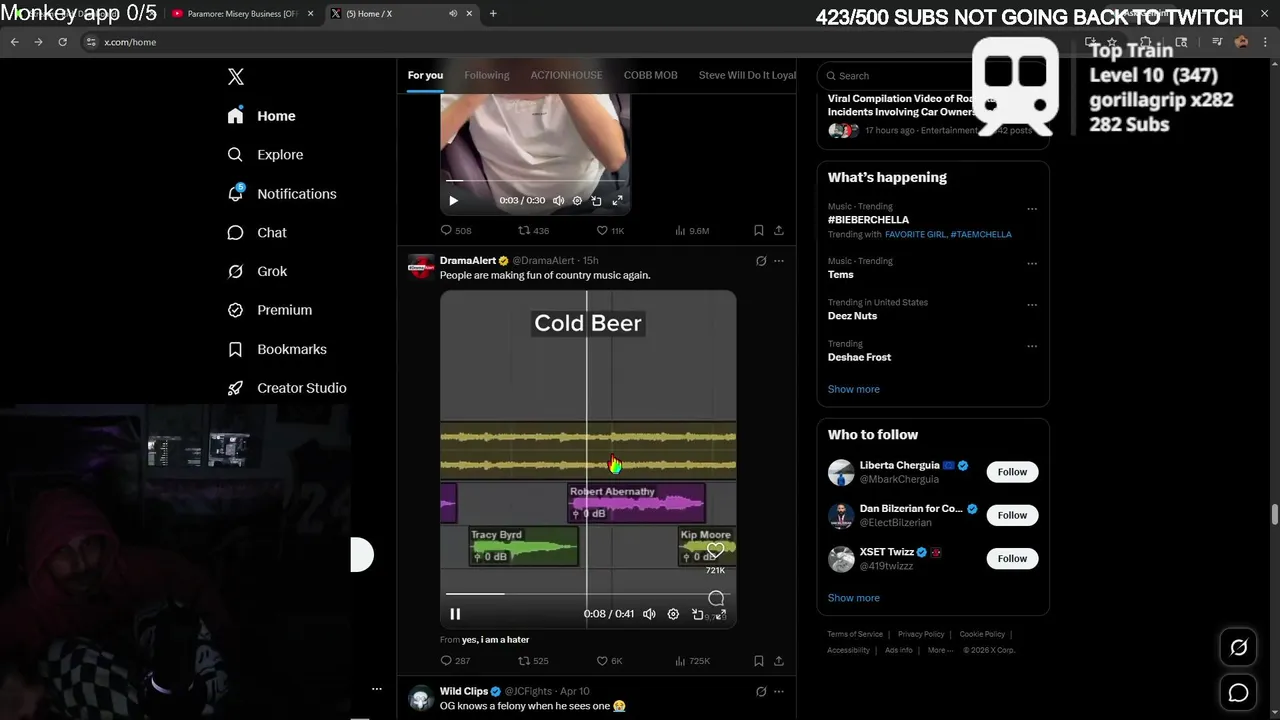Open settings gear of the top video
Image resolution: width=1280 pixels, height=720 pixels.
(x=577, y=201)
